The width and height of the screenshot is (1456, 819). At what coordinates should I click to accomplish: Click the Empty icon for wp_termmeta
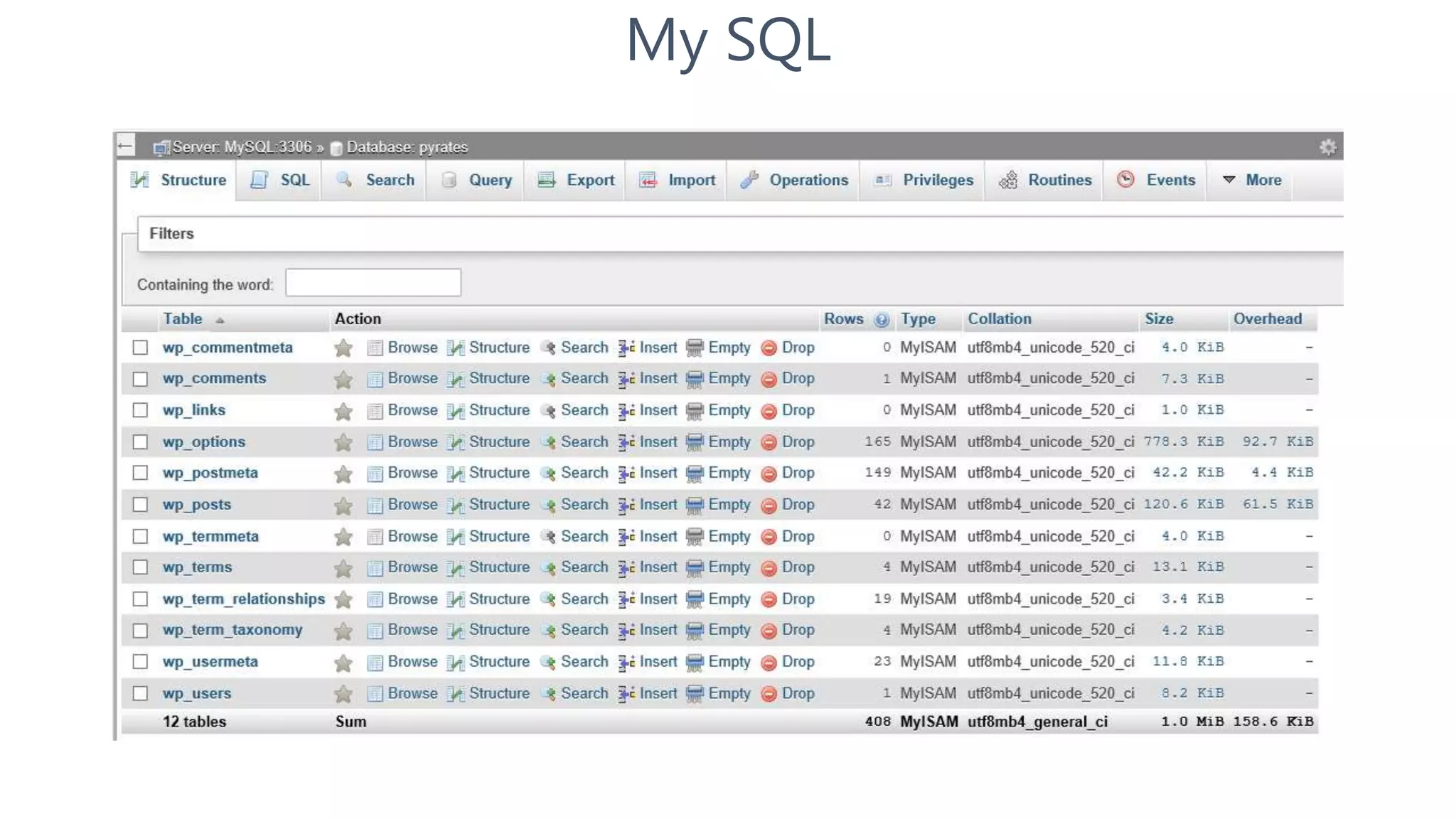(x=695, y=537)
